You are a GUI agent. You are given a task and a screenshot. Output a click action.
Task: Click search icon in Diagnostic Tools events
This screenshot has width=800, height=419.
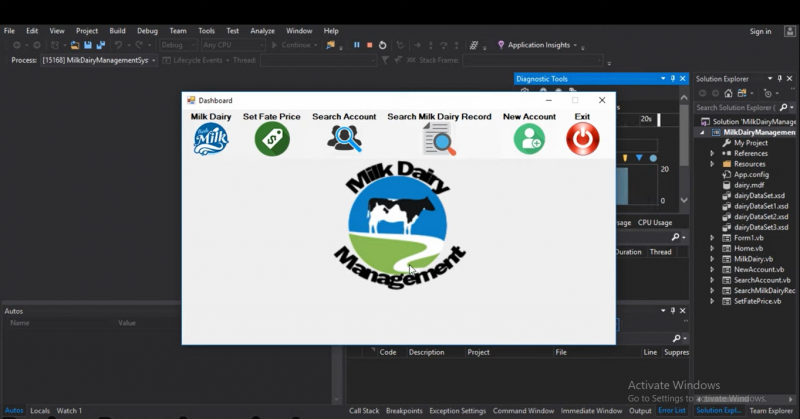coord(676,237)
